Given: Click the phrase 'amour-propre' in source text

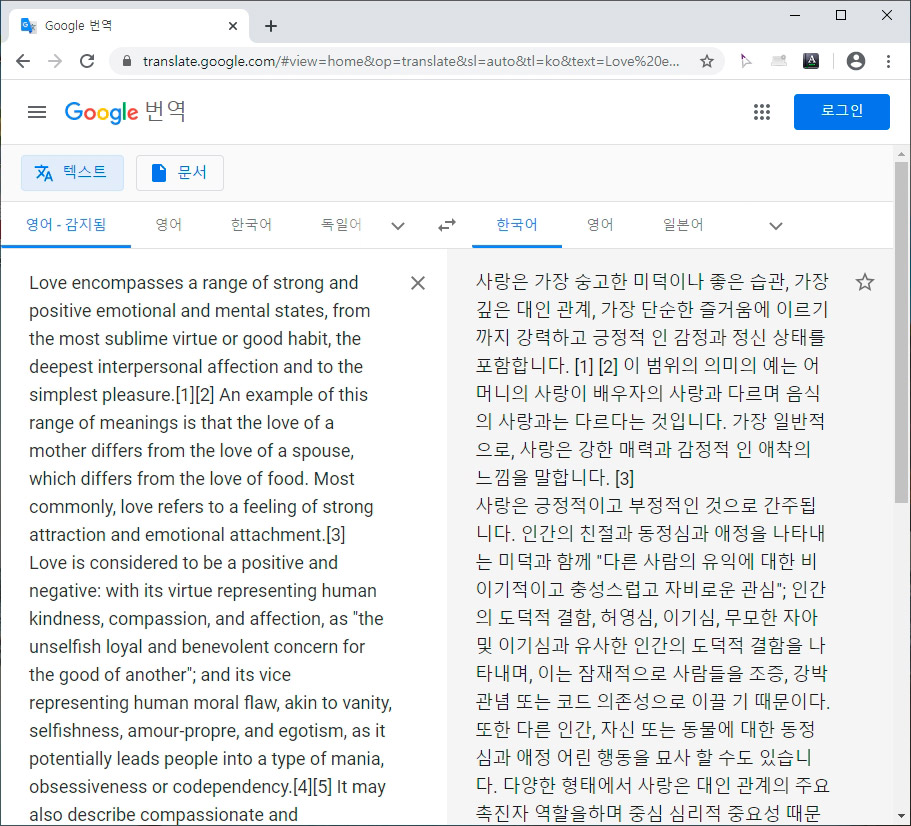Looking at the screenshot, I should click(x=183, y=731).
